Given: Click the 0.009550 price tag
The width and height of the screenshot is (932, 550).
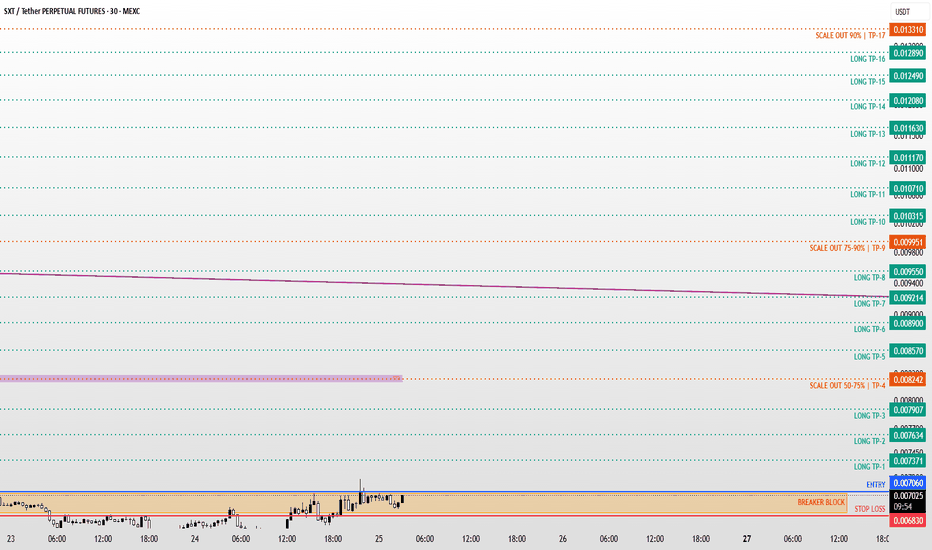Looking at the screenshot, I should 908,272.
